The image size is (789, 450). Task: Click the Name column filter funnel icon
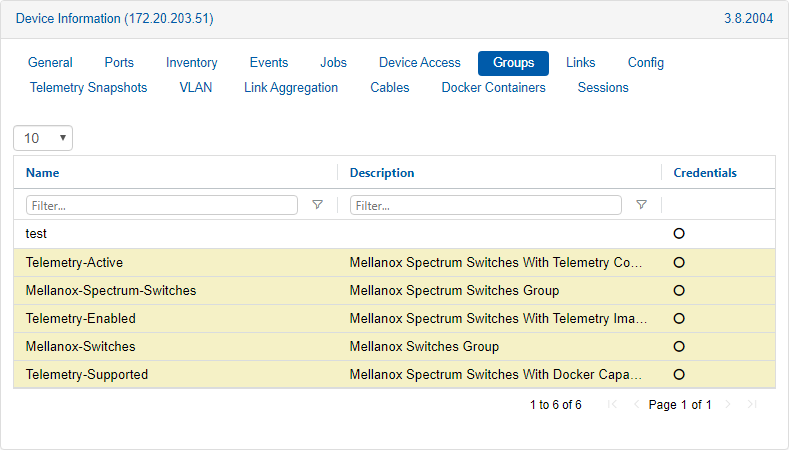coord(317,205)
